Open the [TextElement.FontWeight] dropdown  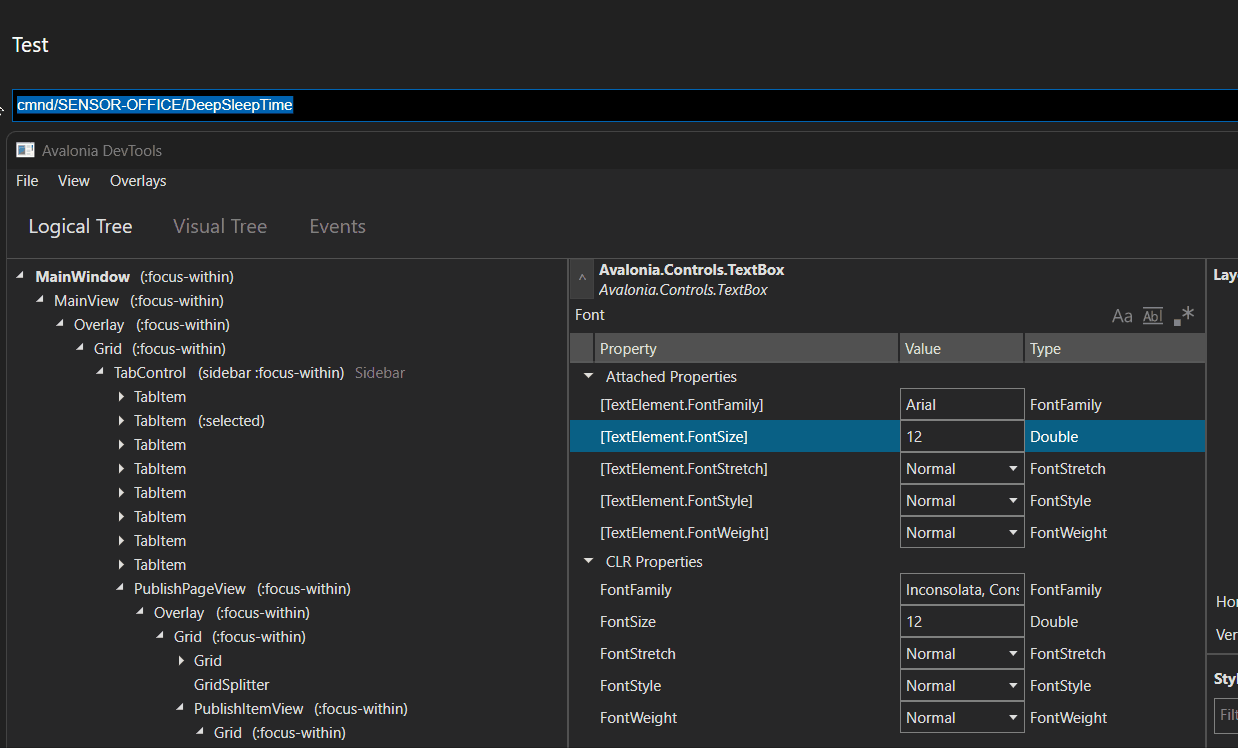point(1013,532)
